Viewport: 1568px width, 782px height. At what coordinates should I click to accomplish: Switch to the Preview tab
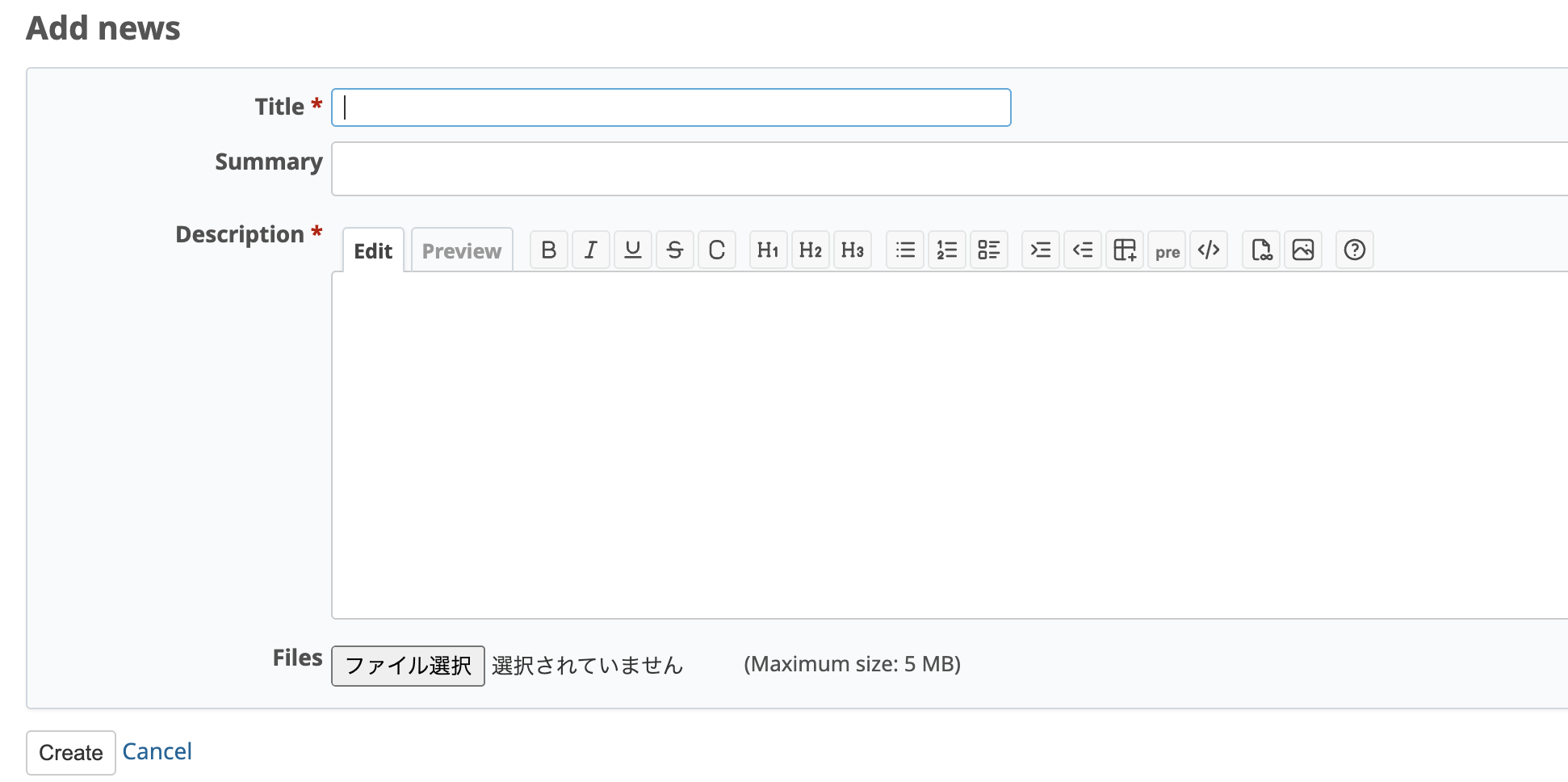click(x=461, y=250)
